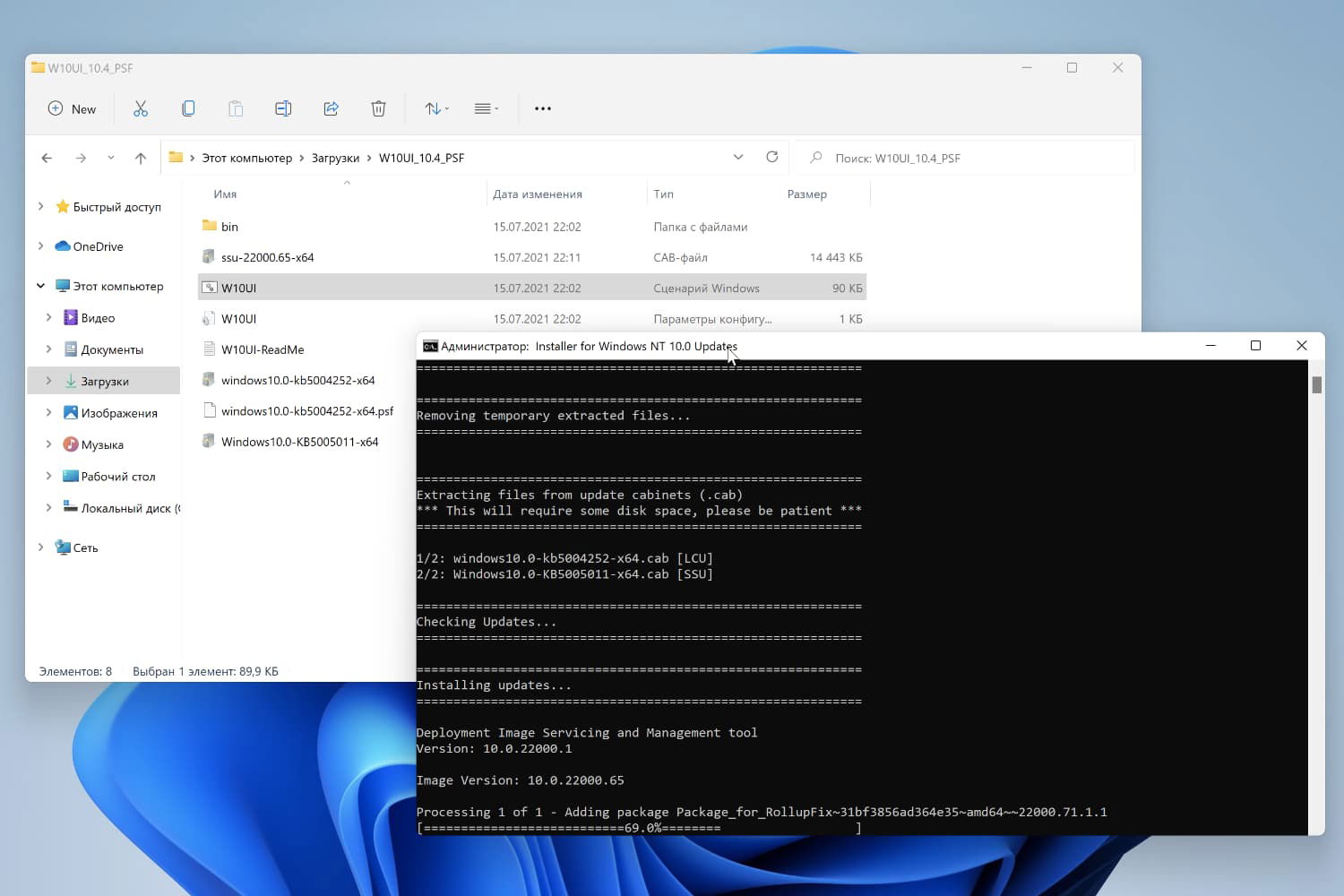1344x896 pixels.
Task: Click the Copy icon in Explorer toolbar
Action: point(188,108)
